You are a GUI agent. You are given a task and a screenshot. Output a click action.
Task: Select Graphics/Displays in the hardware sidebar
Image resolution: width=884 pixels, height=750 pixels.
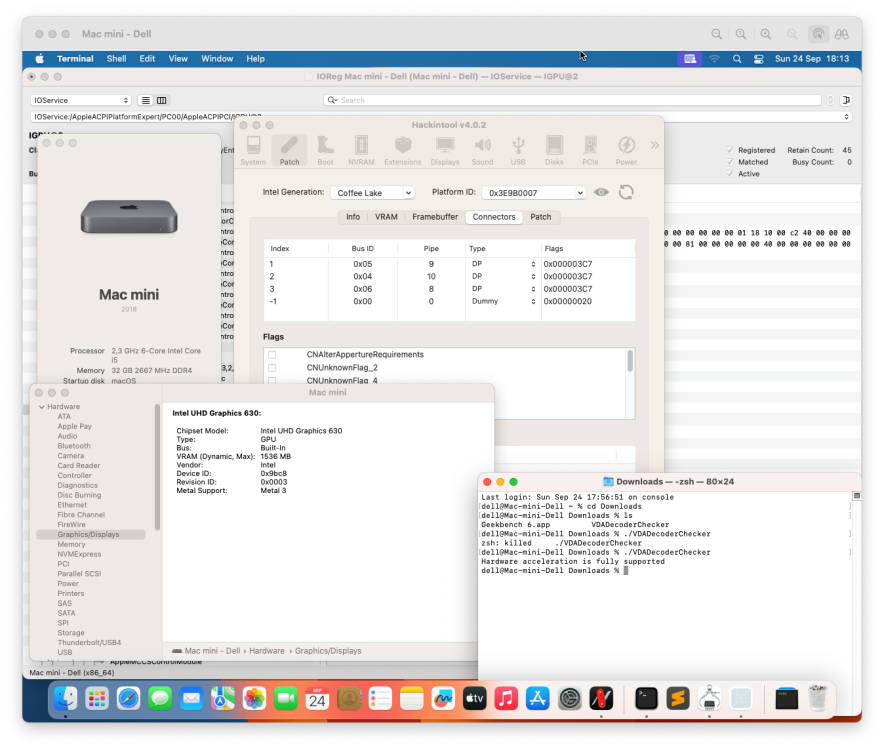[x=90, y=535]
